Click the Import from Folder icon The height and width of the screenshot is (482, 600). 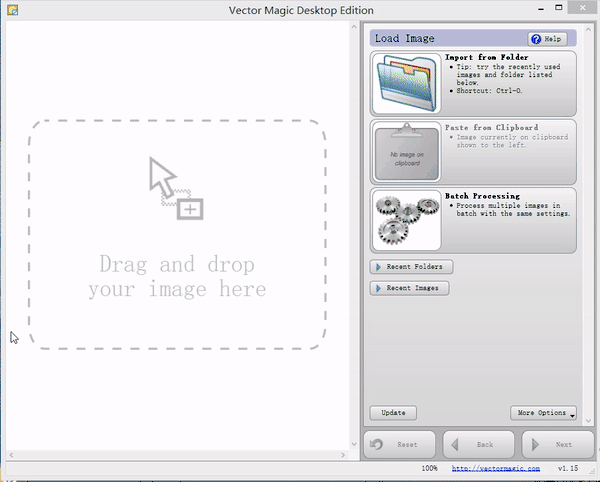point(406,83)
